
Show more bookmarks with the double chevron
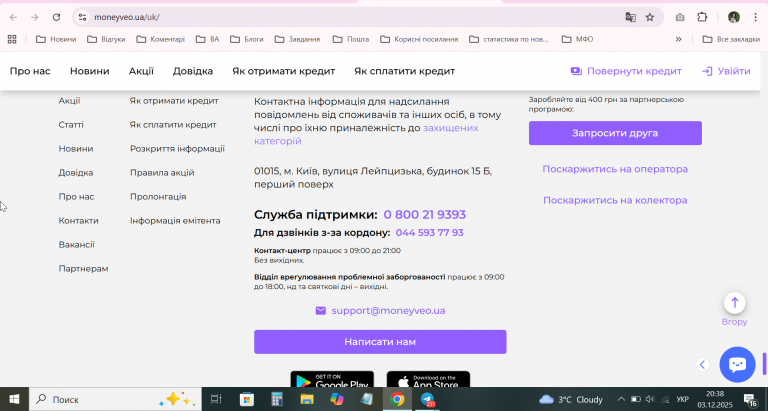678,39
